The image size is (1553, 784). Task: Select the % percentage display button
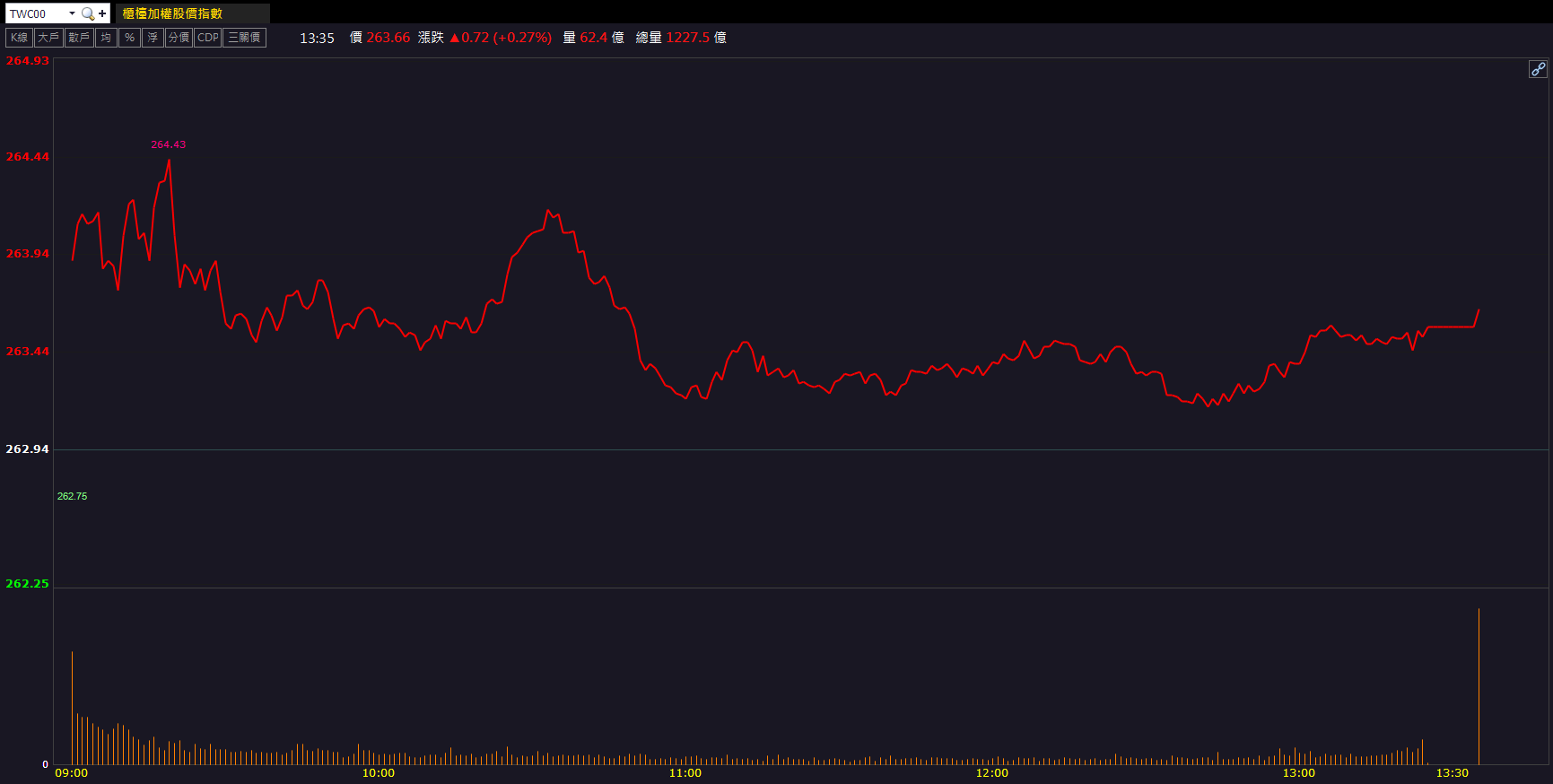click(129, 38)
